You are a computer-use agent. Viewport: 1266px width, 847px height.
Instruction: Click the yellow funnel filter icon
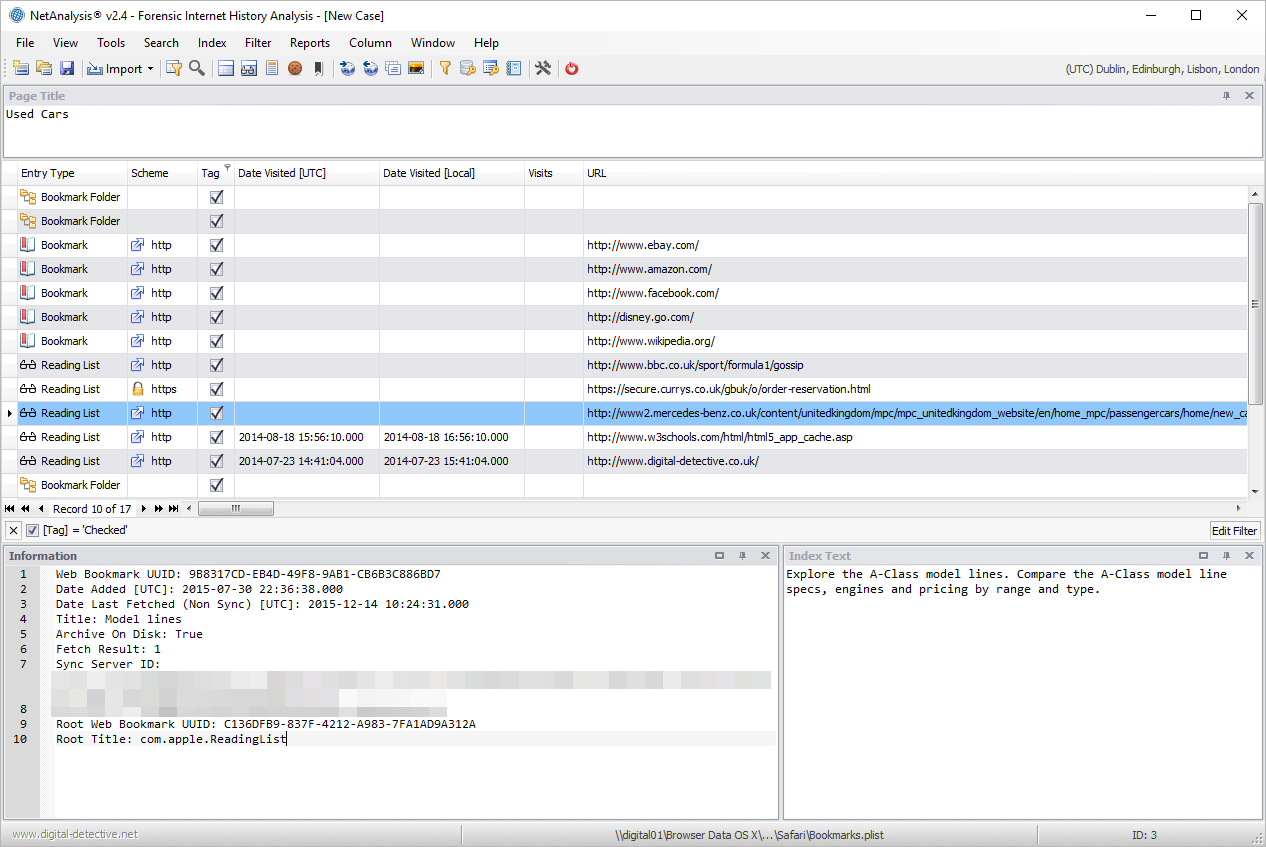pos(445,69)
